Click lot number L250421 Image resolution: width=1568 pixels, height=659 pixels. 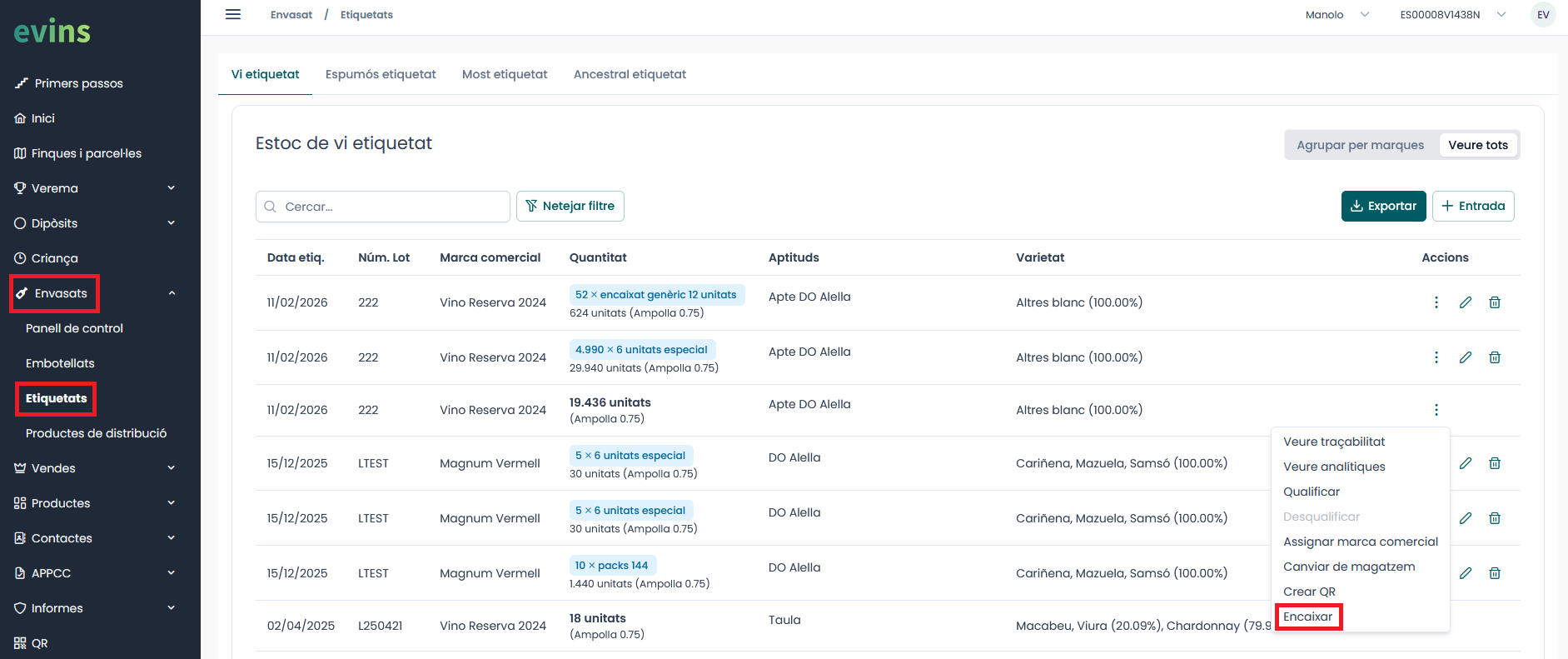380,626
